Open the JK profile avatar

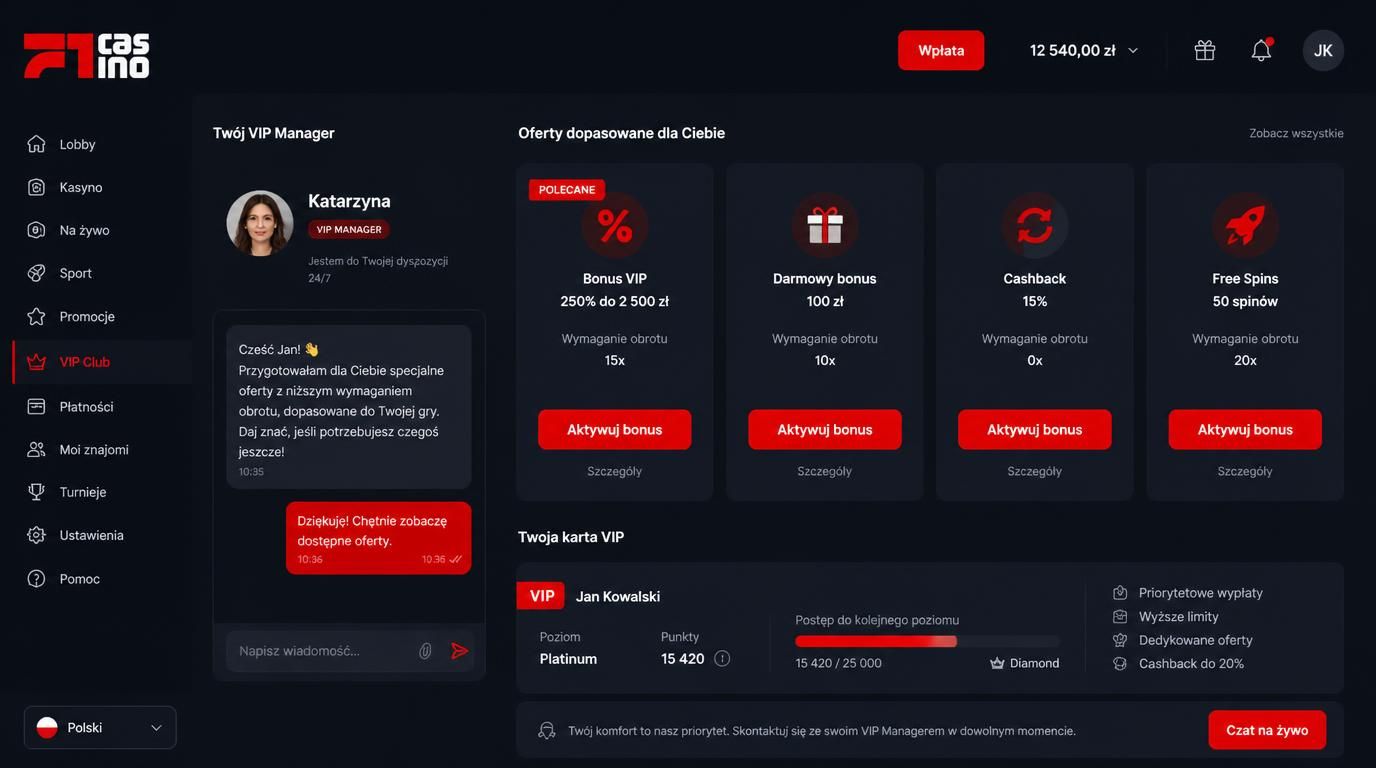pyautogui.click(x=1323, y=50)
